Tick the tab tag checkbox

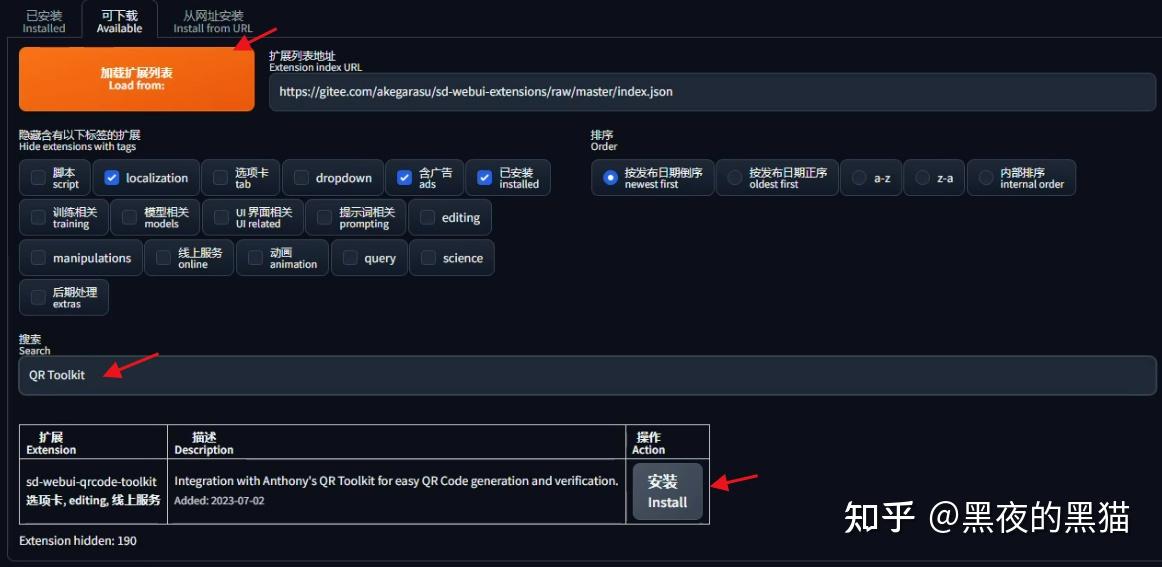click(x=220, y=178)
